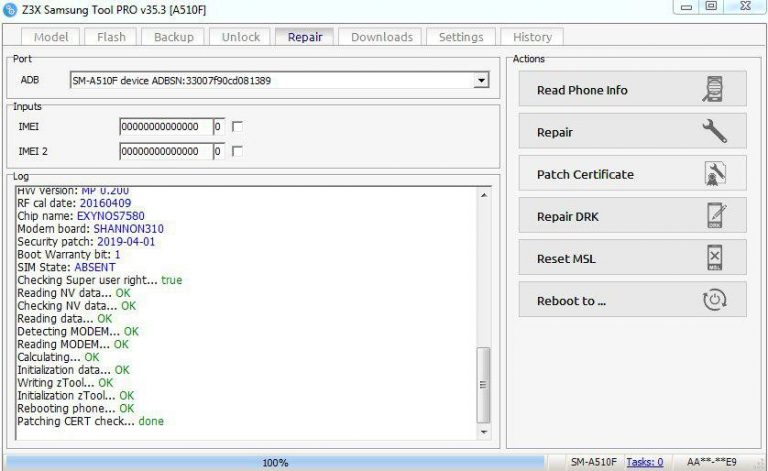768x471 pixels.
Task: Click the log scroll down arrow
Action: coord(483,432)
